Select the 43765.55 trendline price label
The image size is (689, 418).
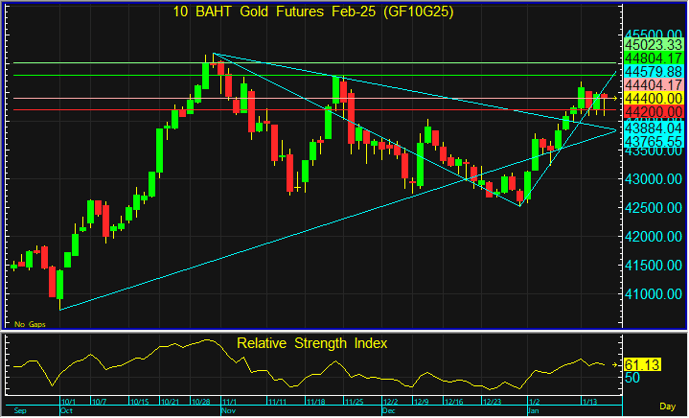[652, 143]
